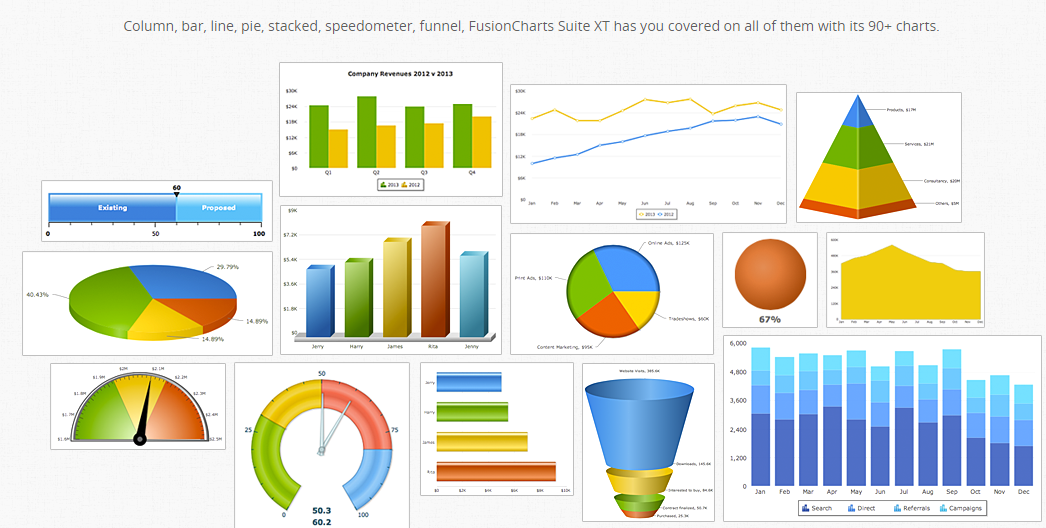Click the Campaigns legend icon

(942, 508)
